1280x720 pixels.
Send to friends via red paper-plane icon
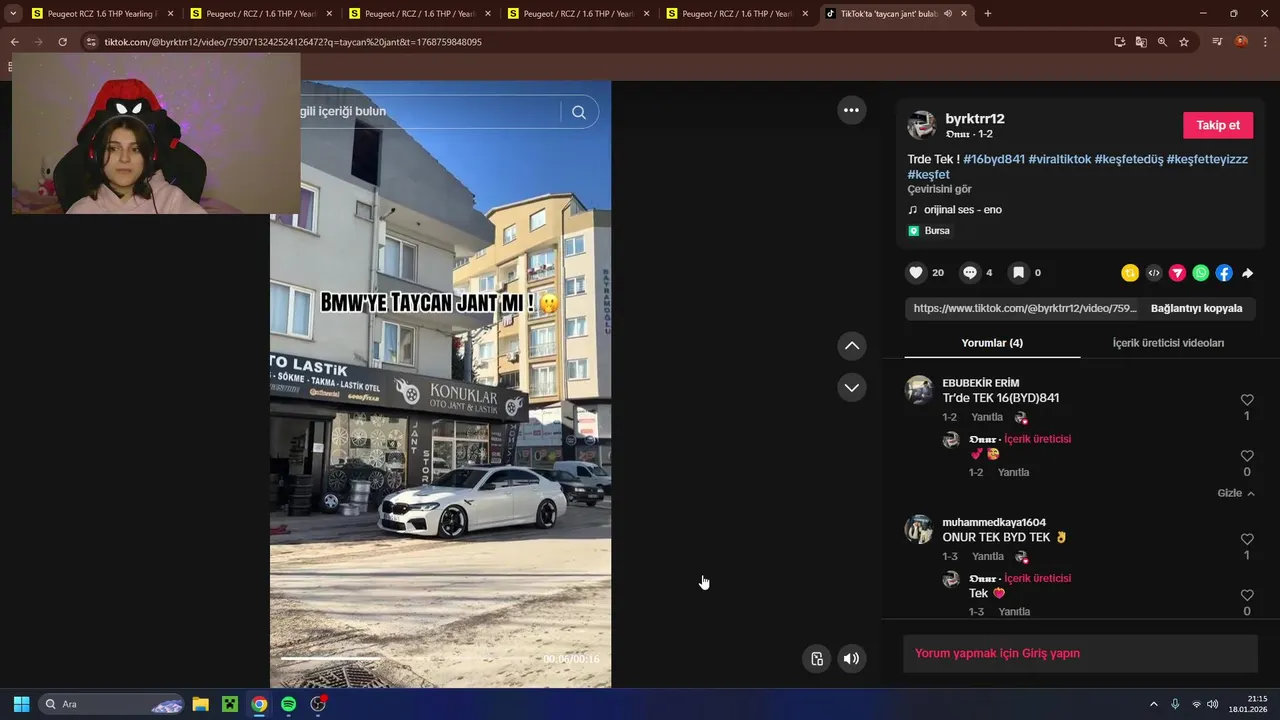point(1177,273)
